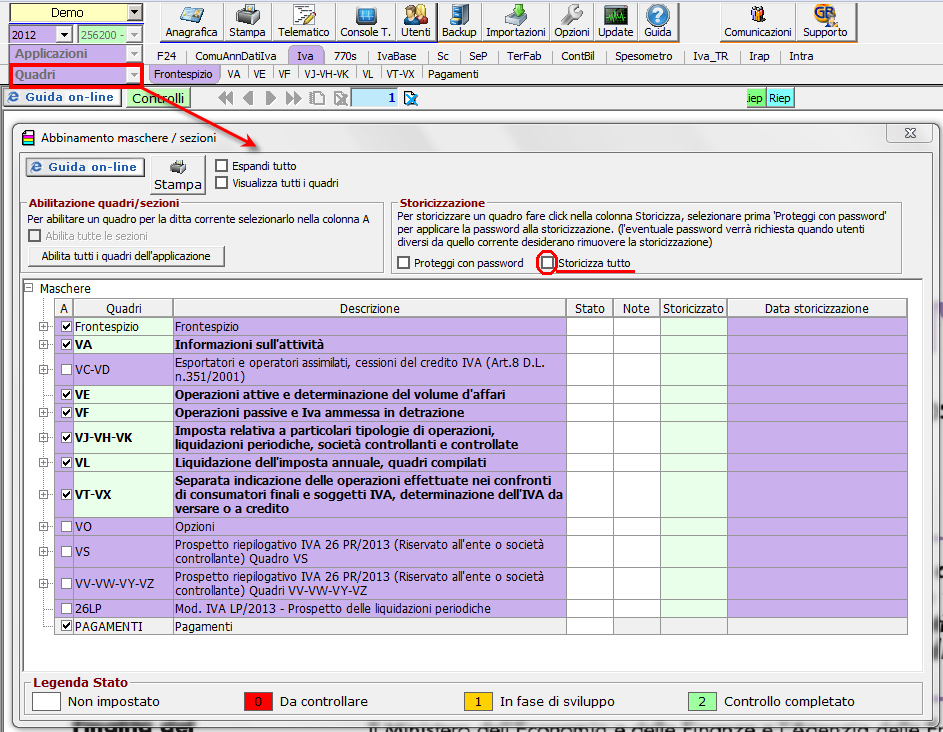Tick Proteggi con password checkbox
Viewport: 943px width, 732px height.
(x=404, y=263)
